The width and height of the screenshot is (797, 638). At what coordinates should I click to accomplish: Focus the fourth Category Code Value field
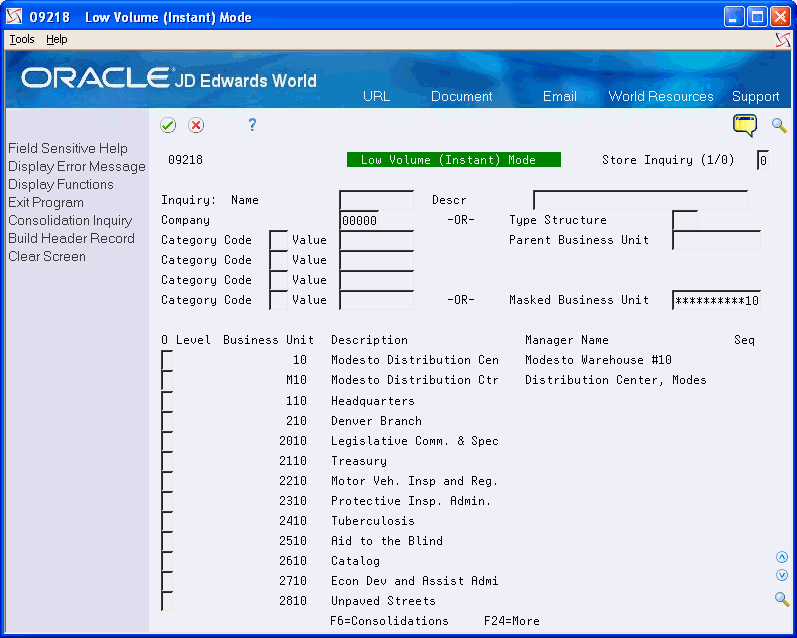click(x=377, y=300)
